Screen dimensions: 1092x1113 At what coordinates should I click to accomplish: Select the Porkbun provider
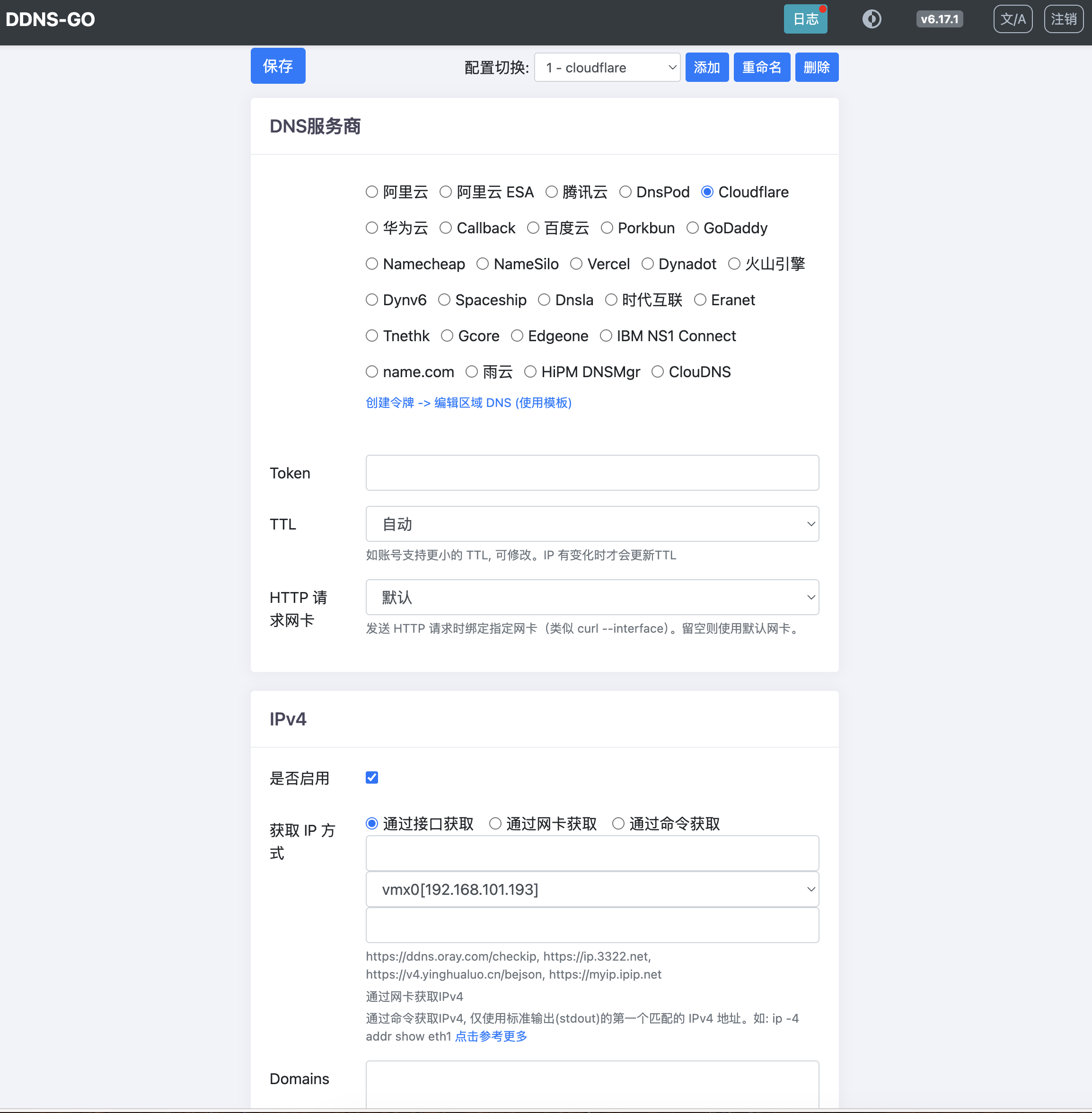click(x=607, y=228)
